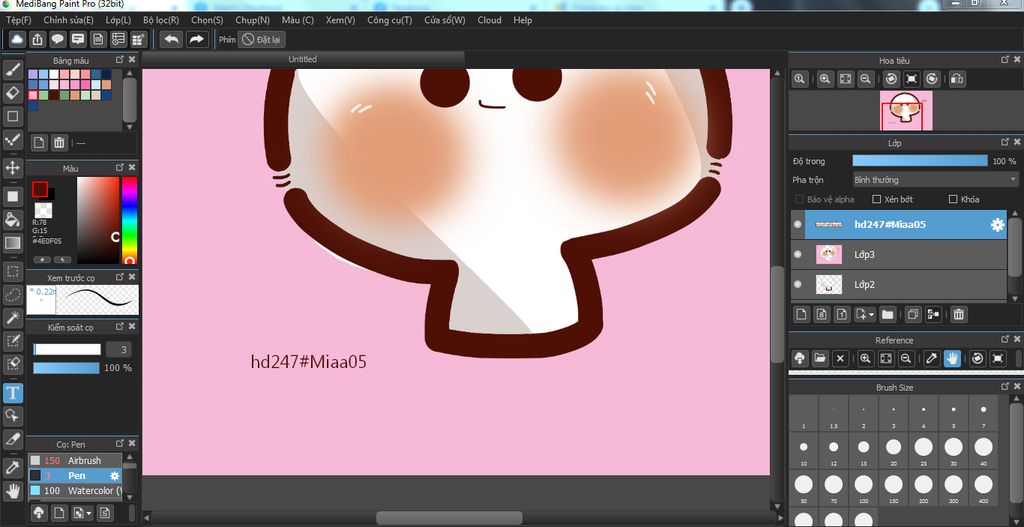Select the Bucket fill tool
Image resolution: width=1024 pixels, height=527 pixels.
pyautogui.click(x=12, y=219)
